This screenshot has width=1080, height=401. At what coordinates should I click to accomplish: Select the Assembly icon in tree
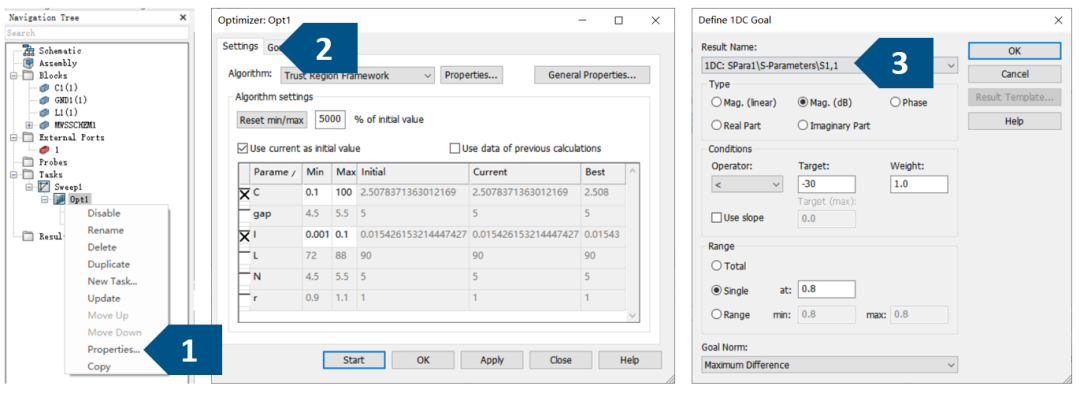(x=28, y=63)
